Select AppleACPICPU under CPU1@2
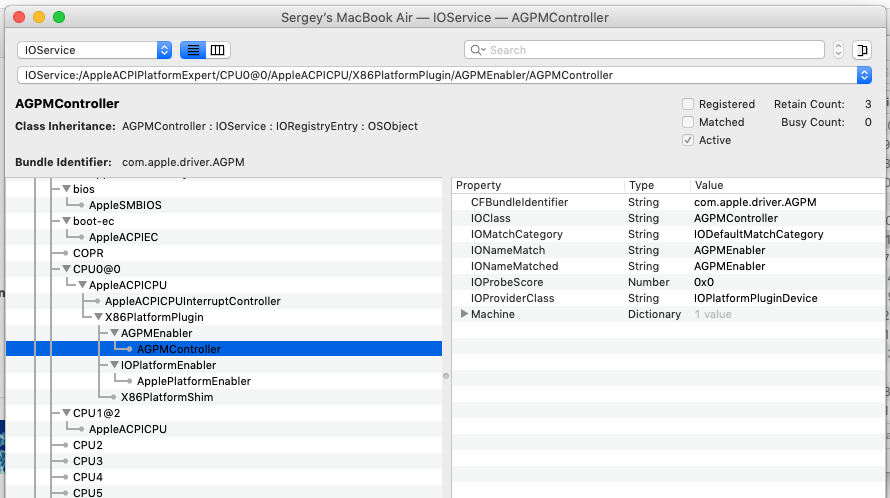890x498 pixels. point(128,429)
